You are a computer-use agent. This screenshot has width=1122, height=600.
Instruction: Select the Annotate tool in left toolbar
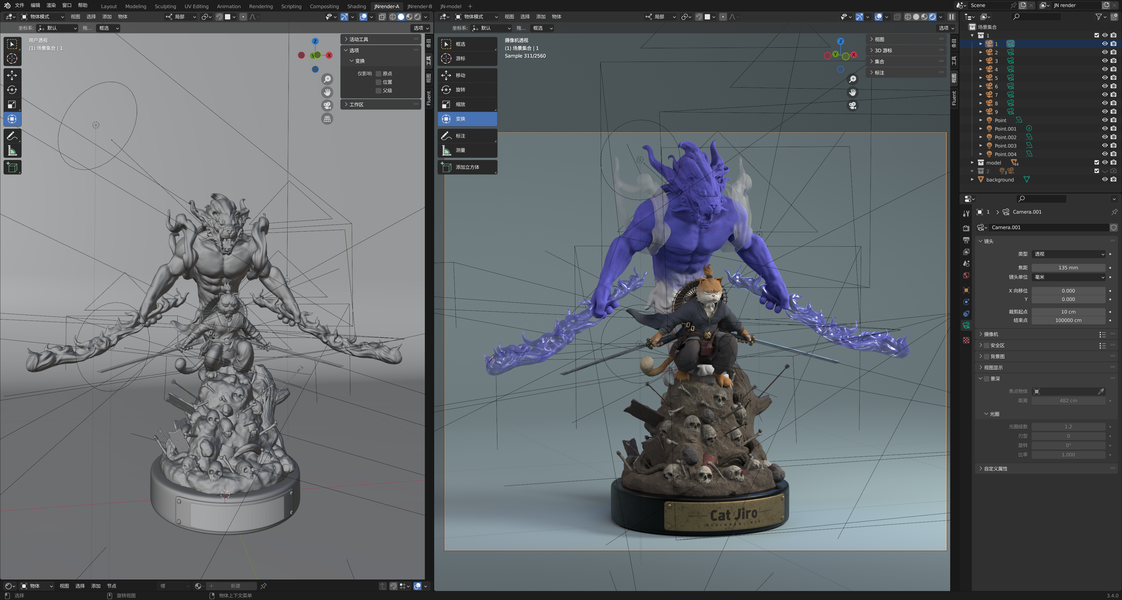click(12, 135)
